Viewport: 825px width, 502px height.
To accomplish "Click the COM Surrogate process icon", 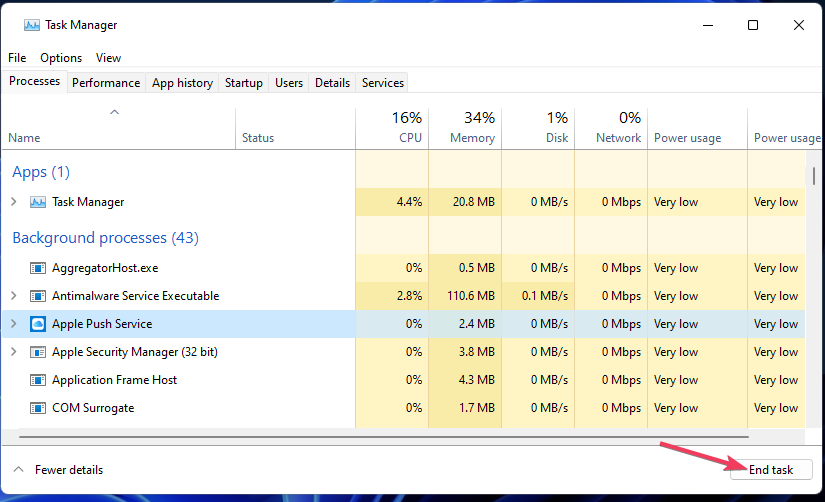I will point(37,408).
